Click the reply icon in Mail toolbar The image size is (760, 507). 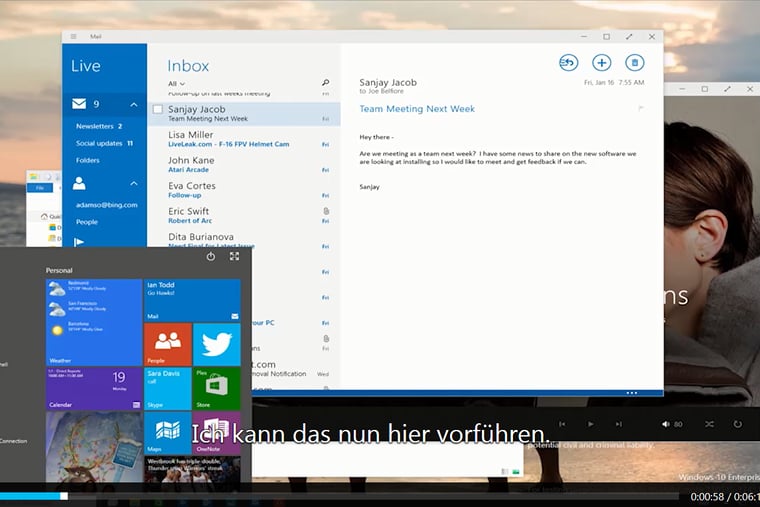click(x=568, y=63)
